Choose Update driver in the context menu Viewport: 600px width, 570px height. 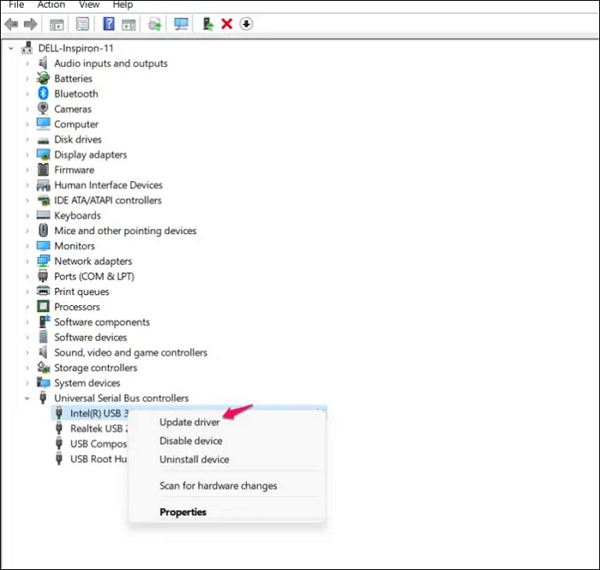[189, 422]
